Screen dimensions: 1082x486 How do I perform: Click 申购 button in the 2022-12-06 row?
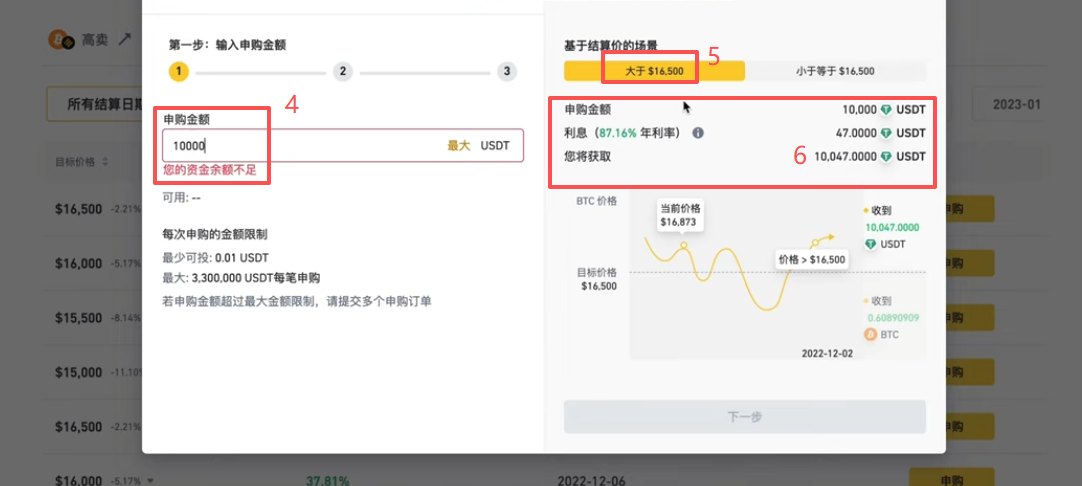pos(952,479)
